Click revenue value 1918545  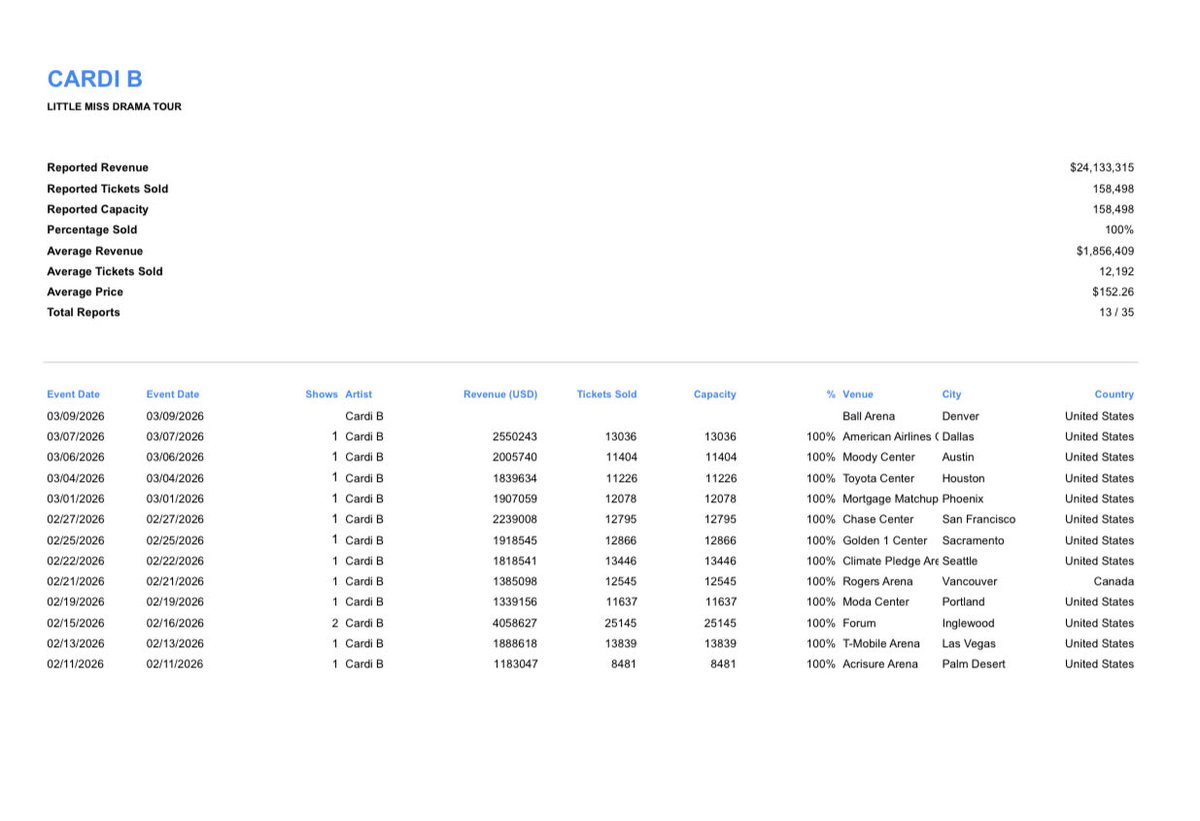[x=515, y=540]
